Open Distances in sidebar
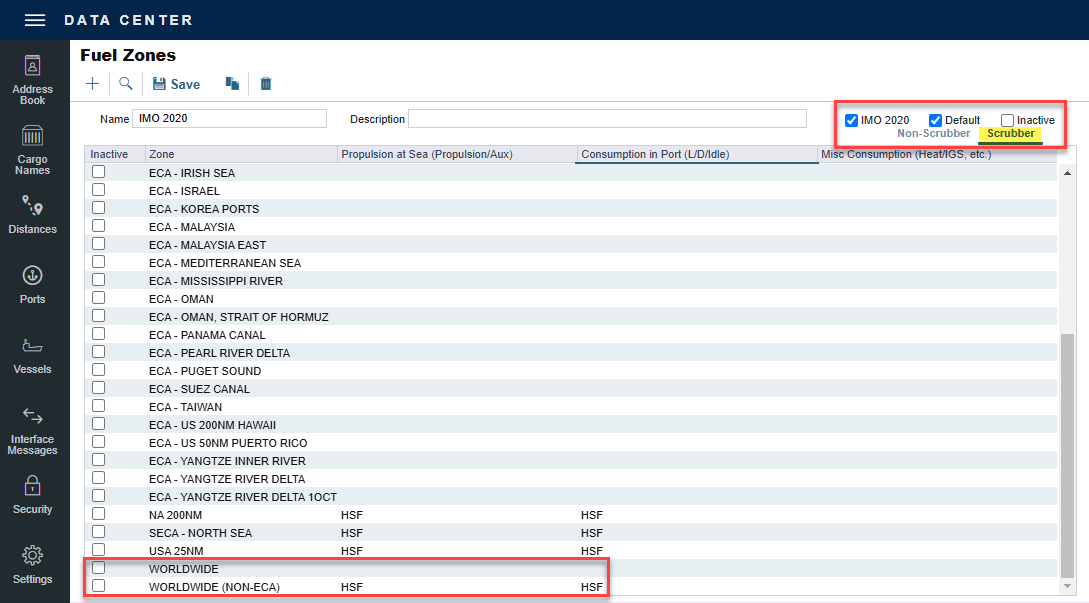 pos(33,215)
